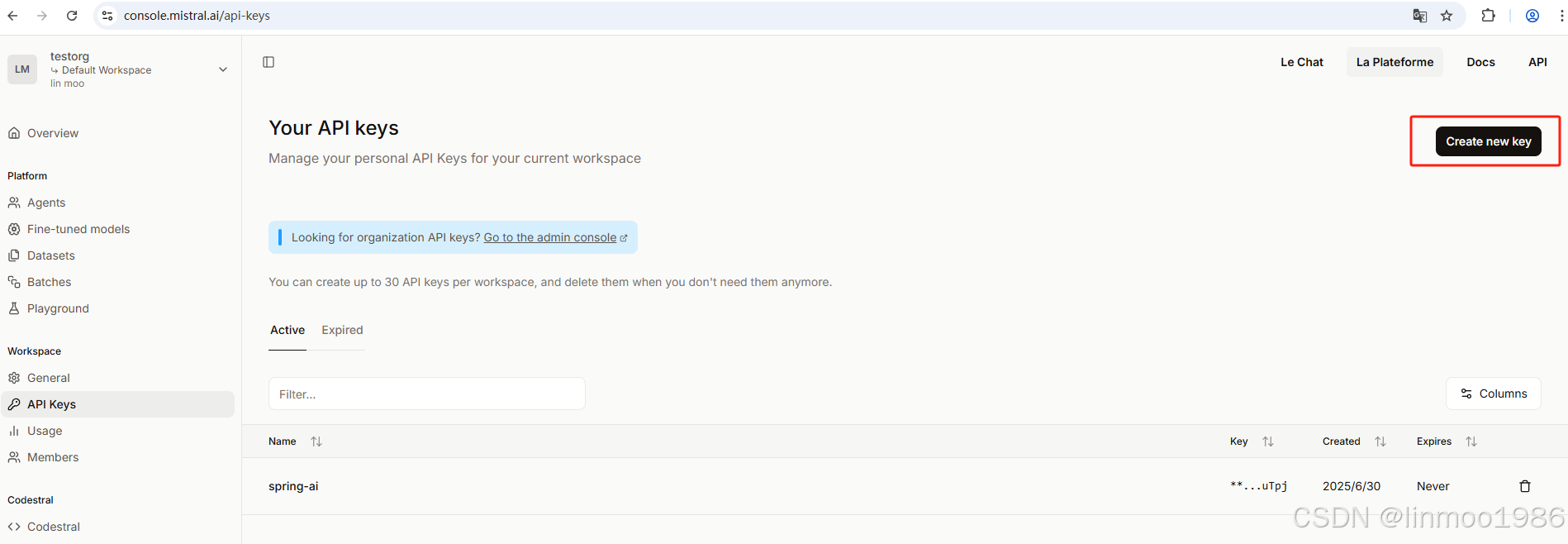Click the General gear icon
Image resolution: width=1568 pixels, height=544 pixels.
click(14, 378)
